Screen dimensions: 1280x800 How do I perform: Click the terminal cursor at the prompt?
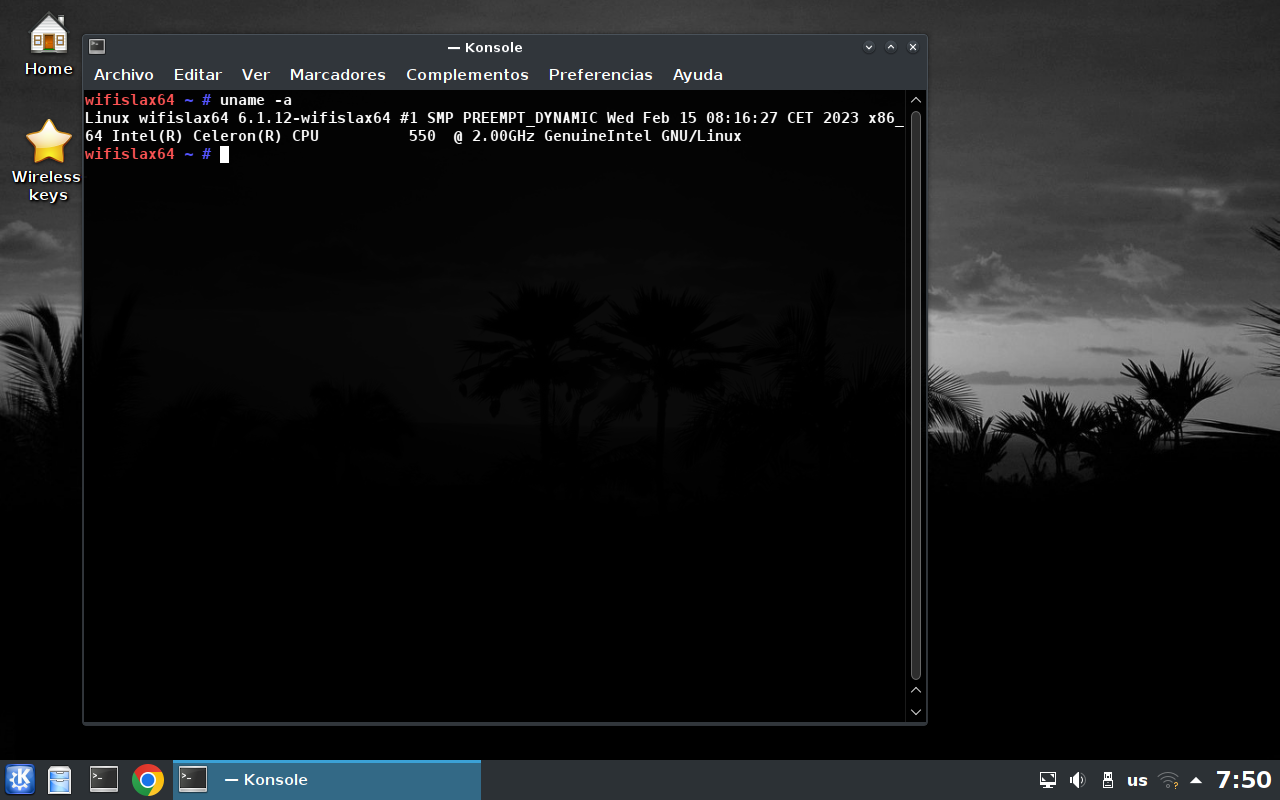point(225,154)
